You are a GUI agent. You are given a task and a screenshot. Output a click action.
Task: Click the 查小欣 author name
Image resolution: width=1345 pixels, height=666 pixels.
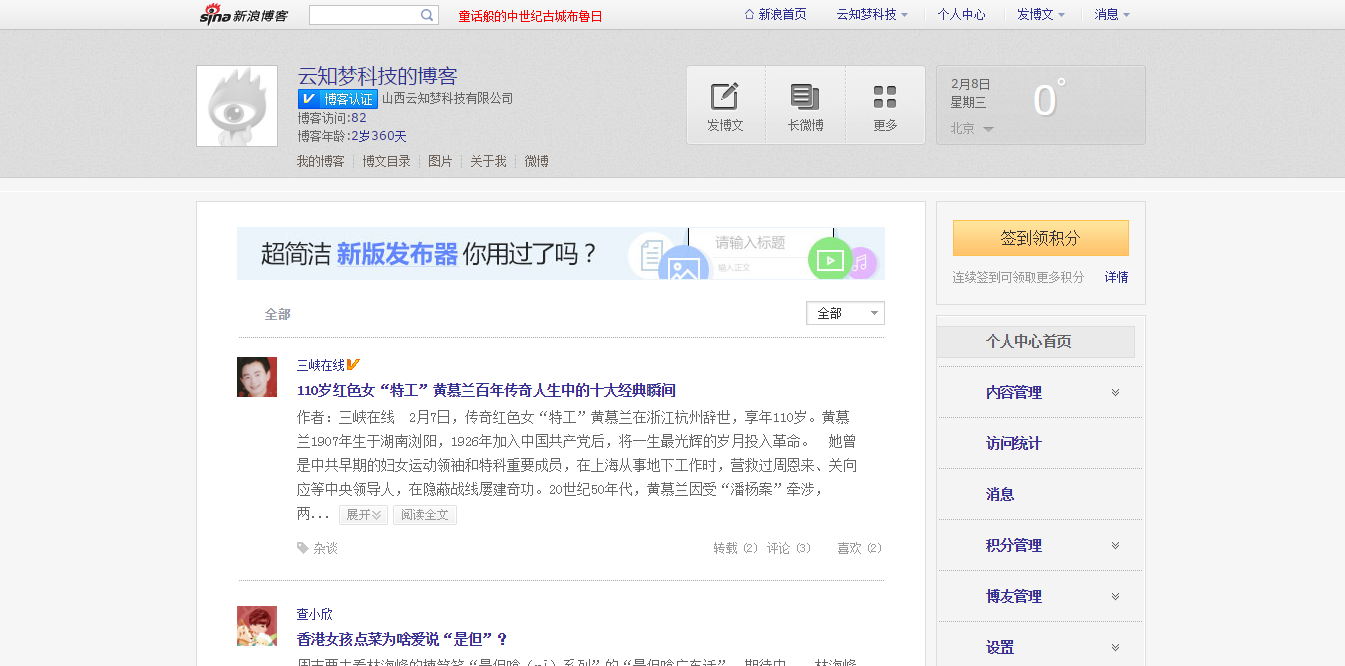click(x=315, y=614)
